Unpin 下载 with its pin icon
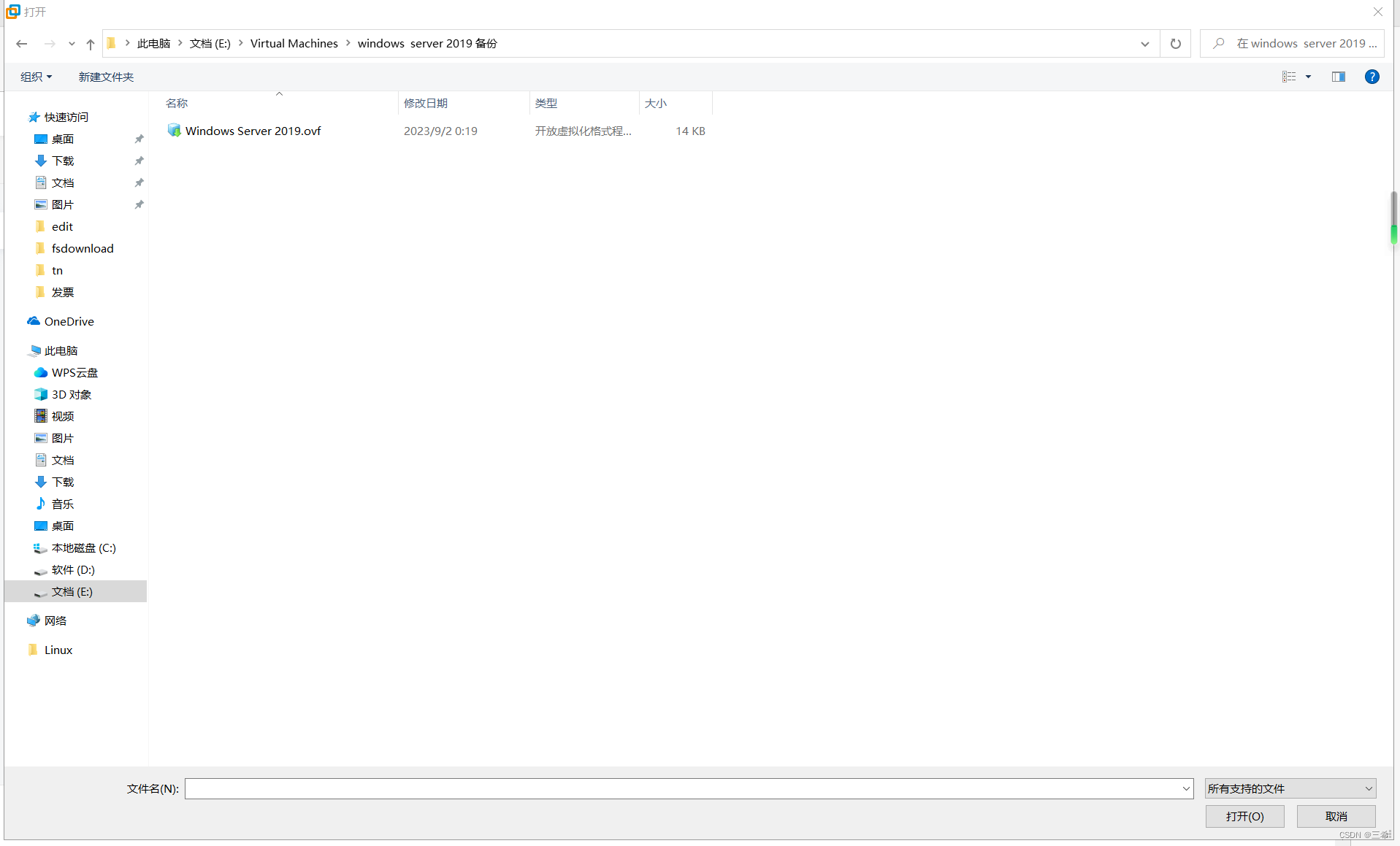 coord(139,161)
